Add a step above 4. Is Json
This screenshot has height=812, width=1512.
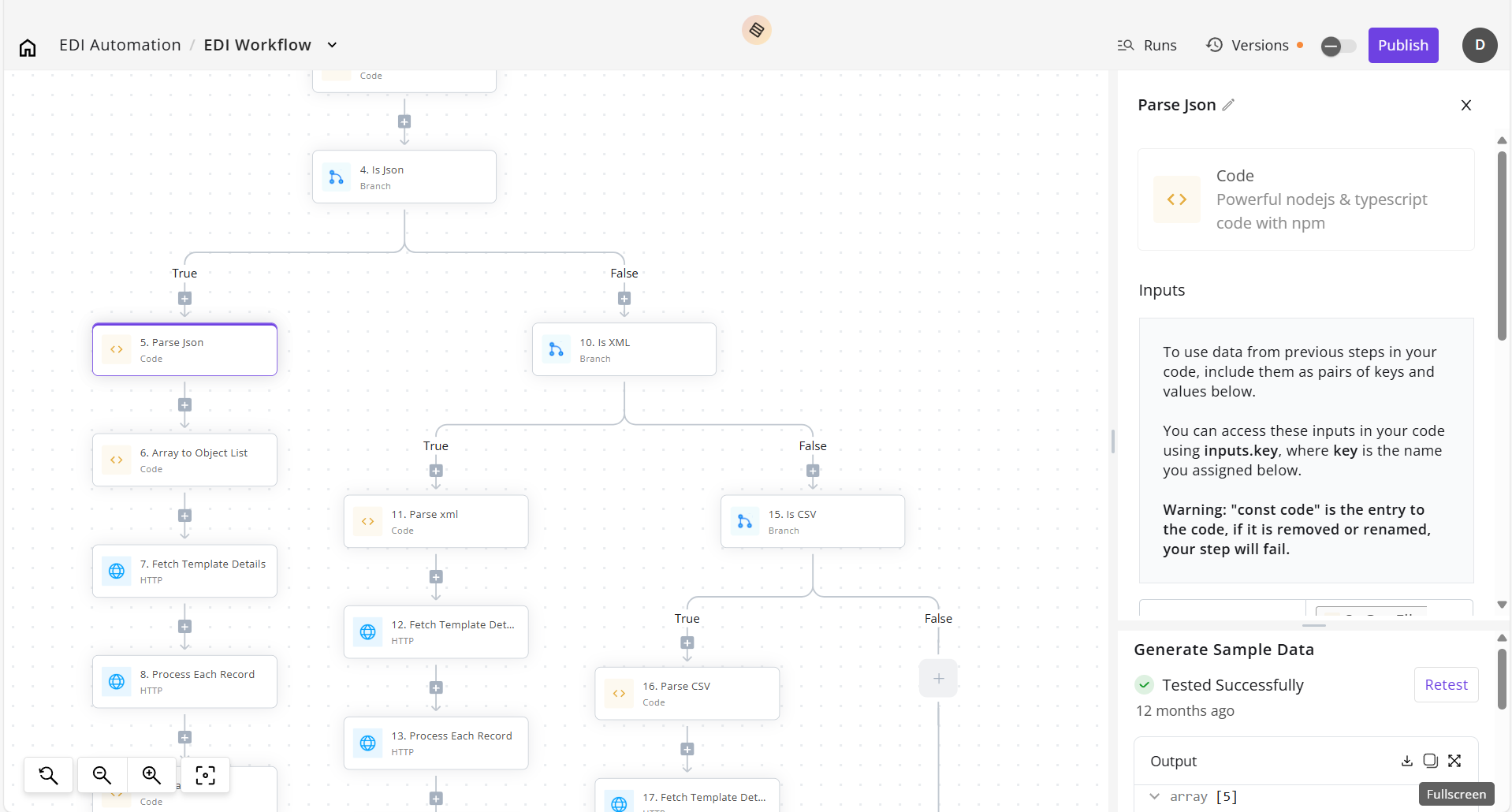point(404,122)
